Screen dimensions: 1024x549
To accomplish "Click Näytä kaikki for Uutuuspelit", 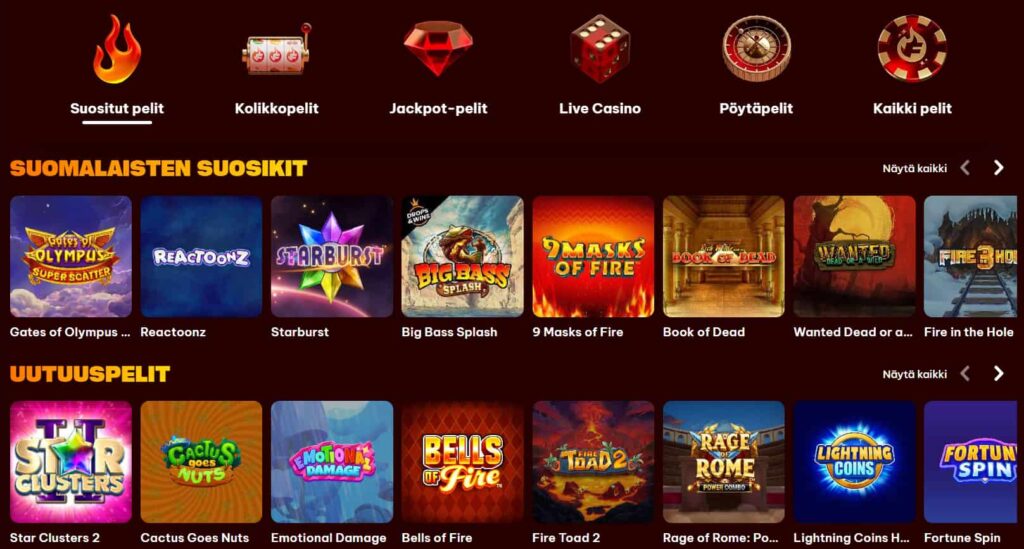I will coord(914,374).
